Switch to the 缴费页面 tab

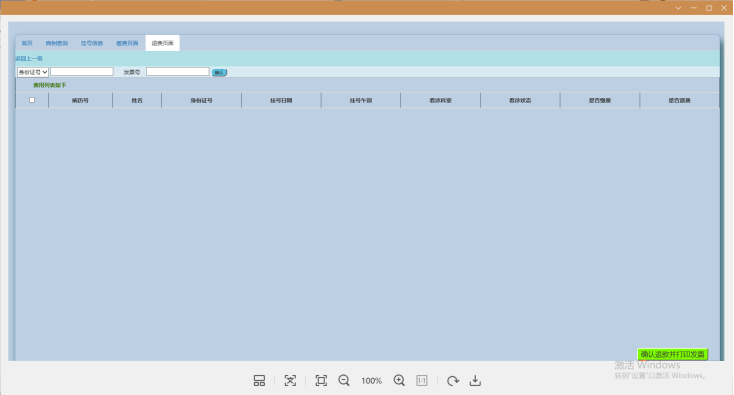pos(127,43)
